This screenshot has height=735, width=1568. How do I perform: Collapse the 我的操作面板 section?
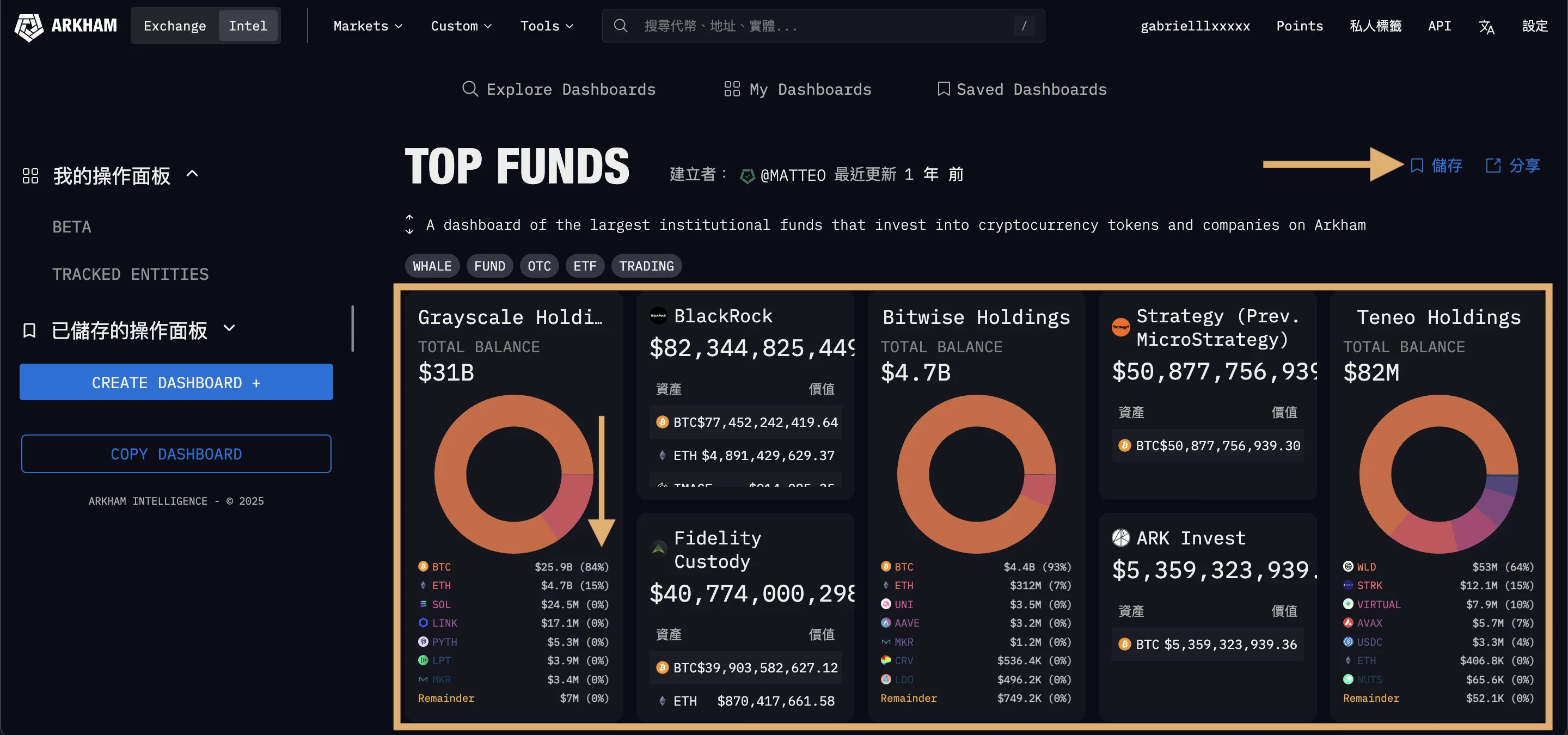(x=192, y=174)
